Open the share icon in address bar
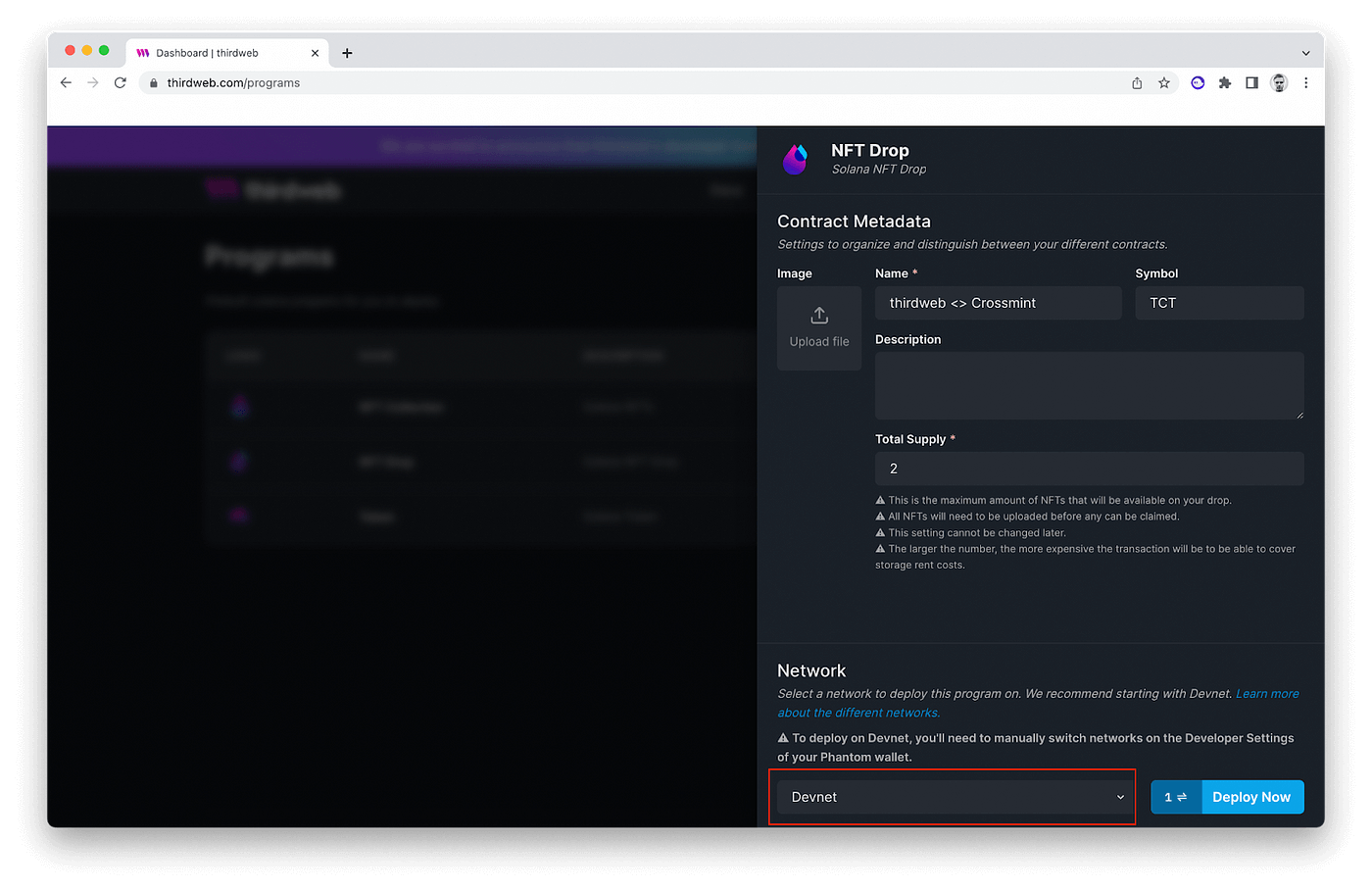Viewport: 1372px width, 890px height. tap(1137, 83)
